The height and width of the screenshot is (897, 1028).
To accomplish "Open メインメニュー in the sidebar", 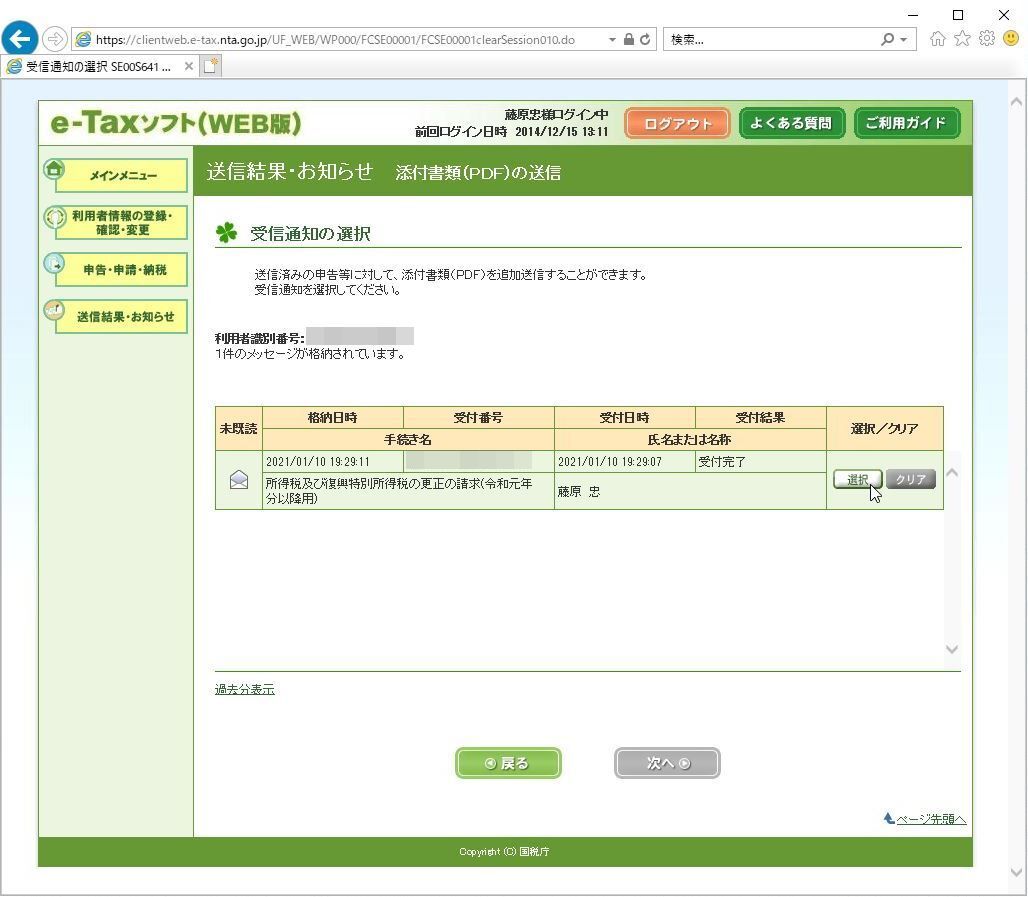I will click(122, 175).
